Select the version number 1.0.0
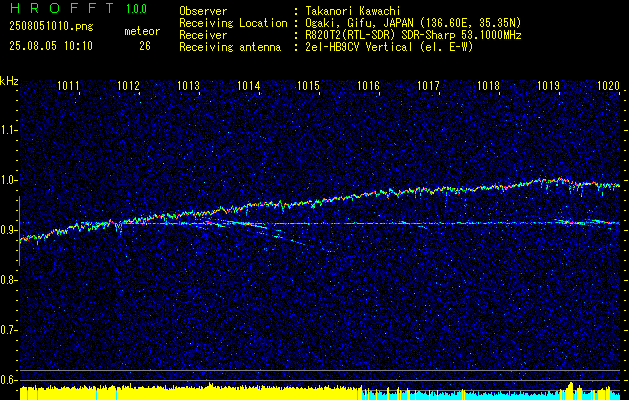The height and width of the screenshot is (400, 629). click(x=136, y=9)
